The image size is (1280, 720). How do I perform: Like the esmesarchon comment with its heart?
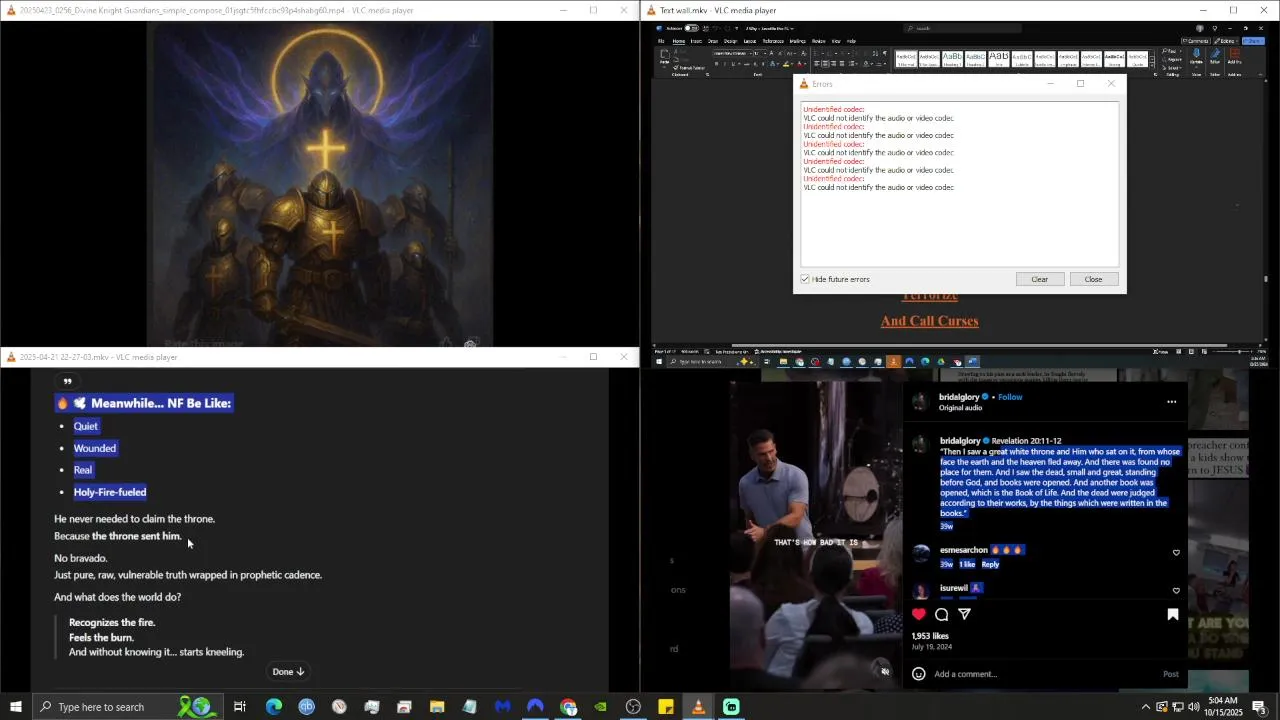coord(1176,552)
